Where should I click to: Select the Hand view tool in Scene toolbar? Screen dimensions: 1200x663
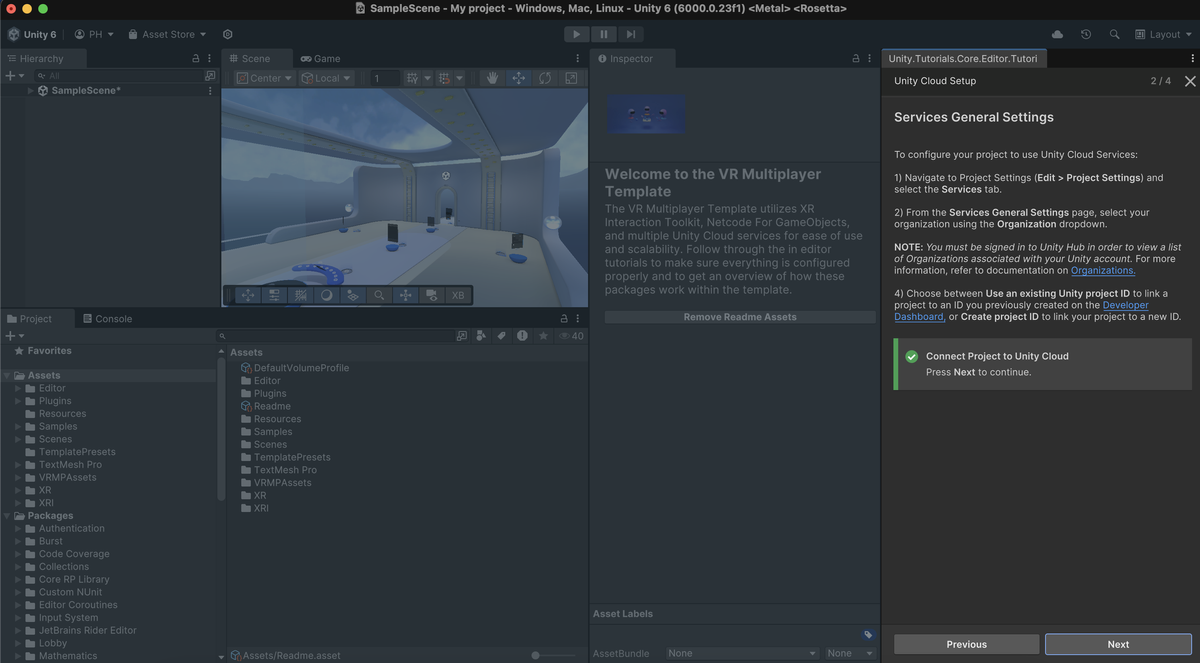pyautogui.click(x=492, y=78)
